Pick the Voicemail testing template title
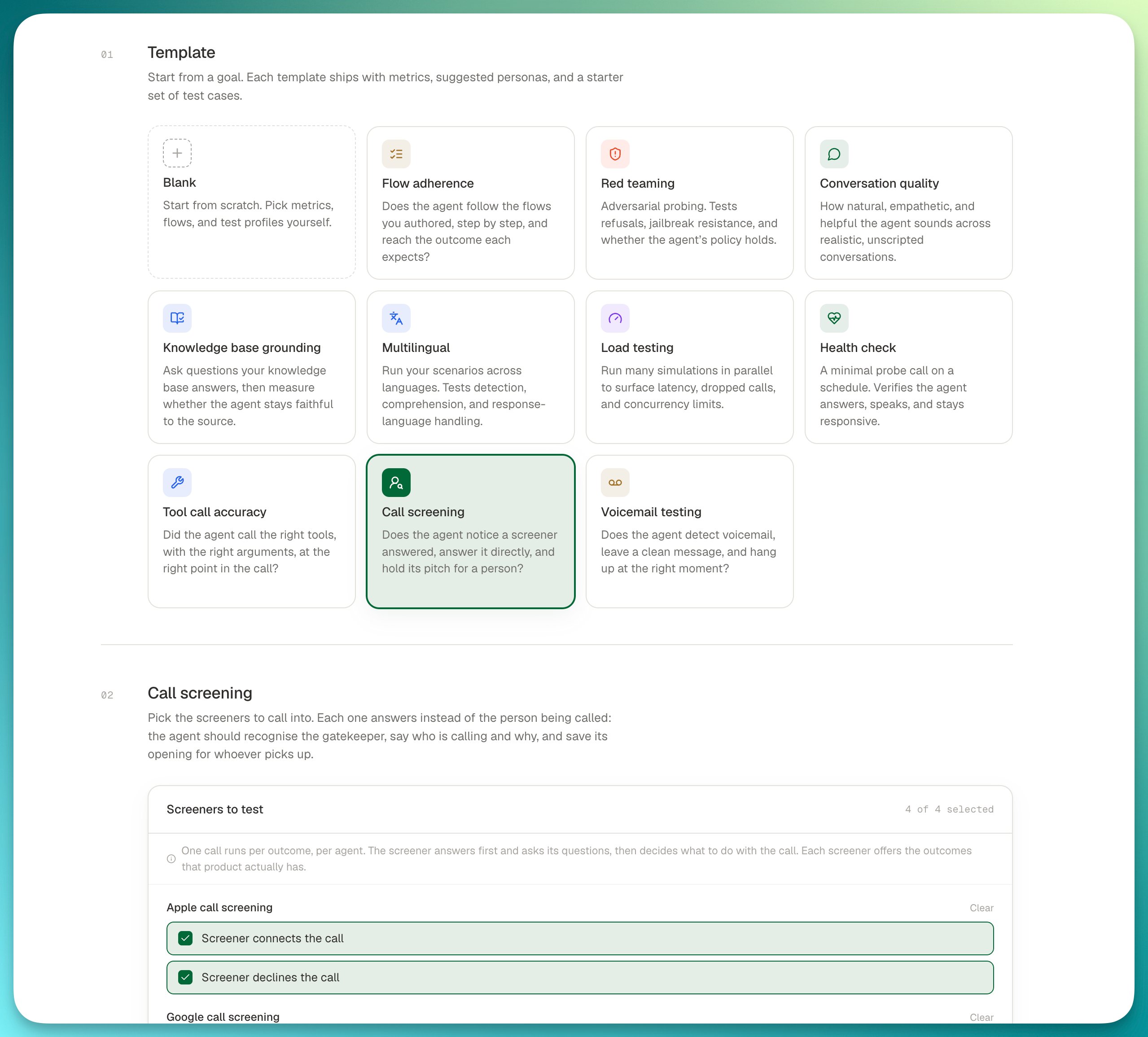The height and width of the screenshot is (1037, 1148). tap(651, 512)
